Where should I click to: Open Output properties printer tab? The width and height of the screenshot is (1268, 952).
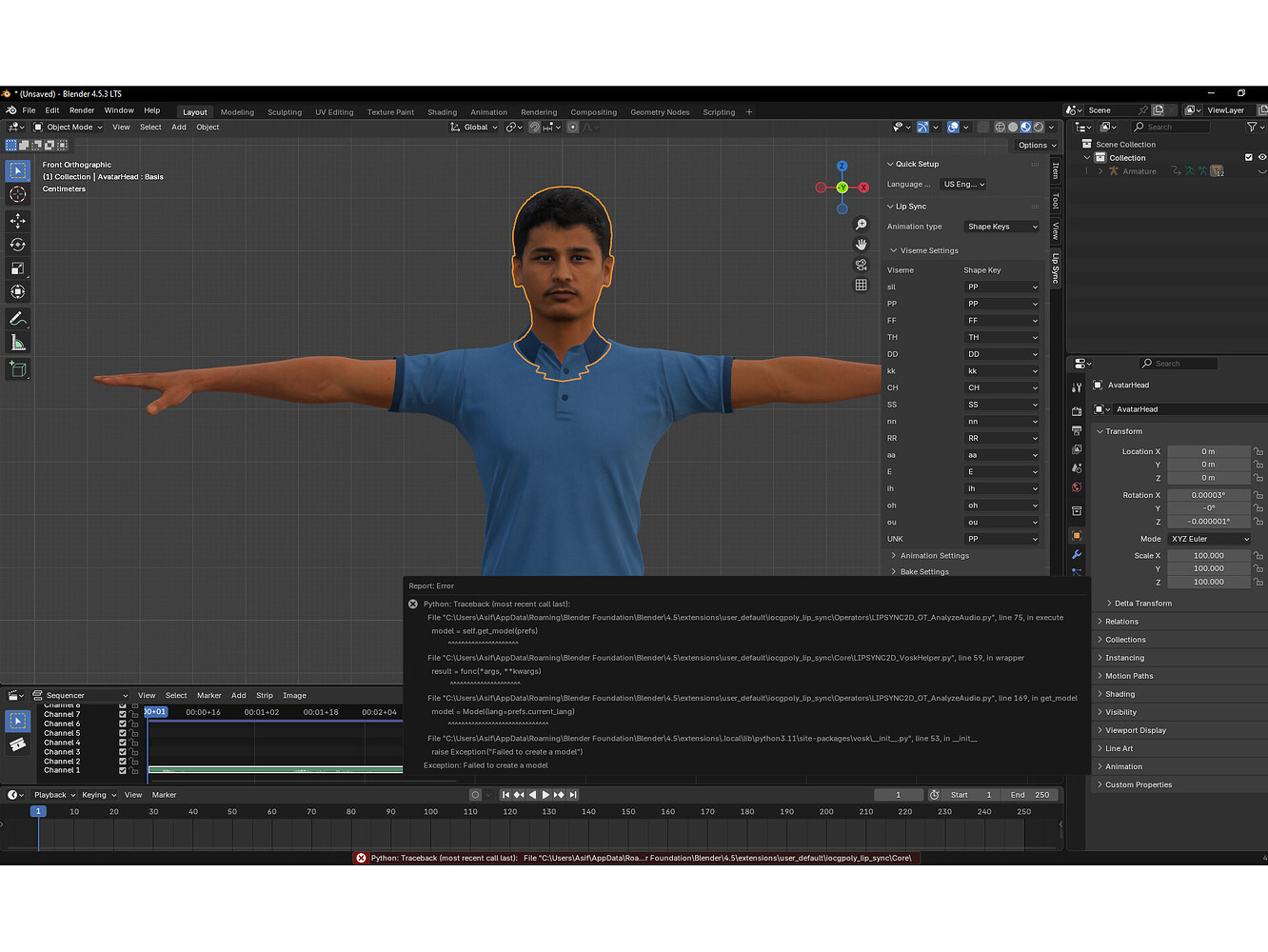[1077, 430]
